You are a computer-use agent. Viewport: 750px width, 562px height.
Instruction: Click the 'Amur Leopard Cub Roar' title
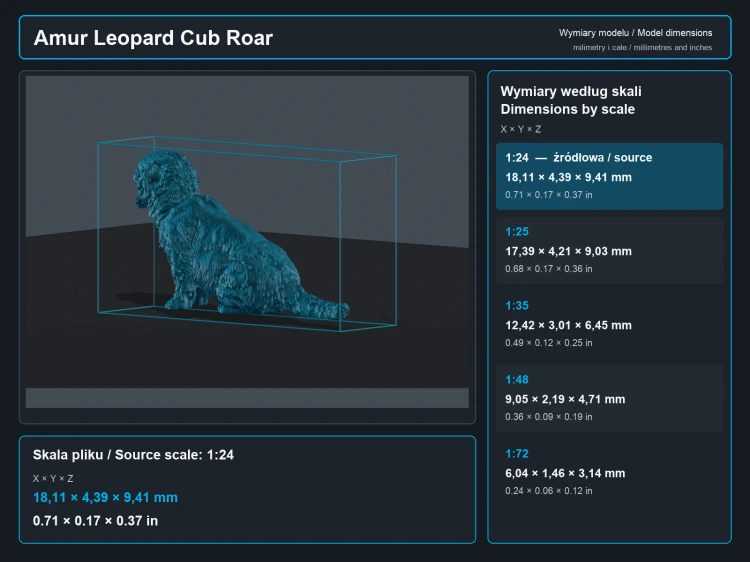tap(153, 38)
